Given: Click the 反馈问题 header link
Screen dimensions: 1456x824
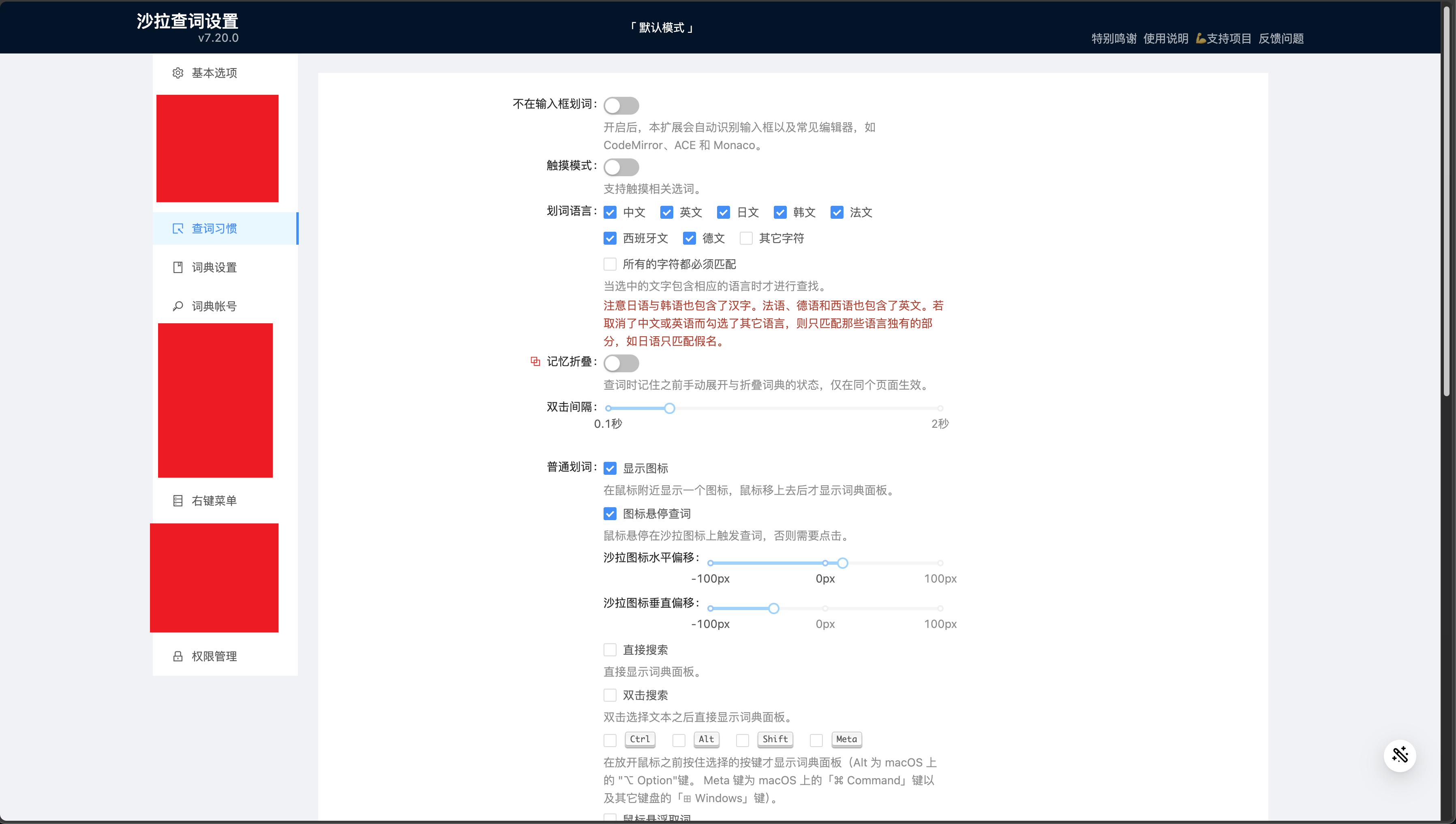Looking at the screenshot, I should click(1281, 38).
